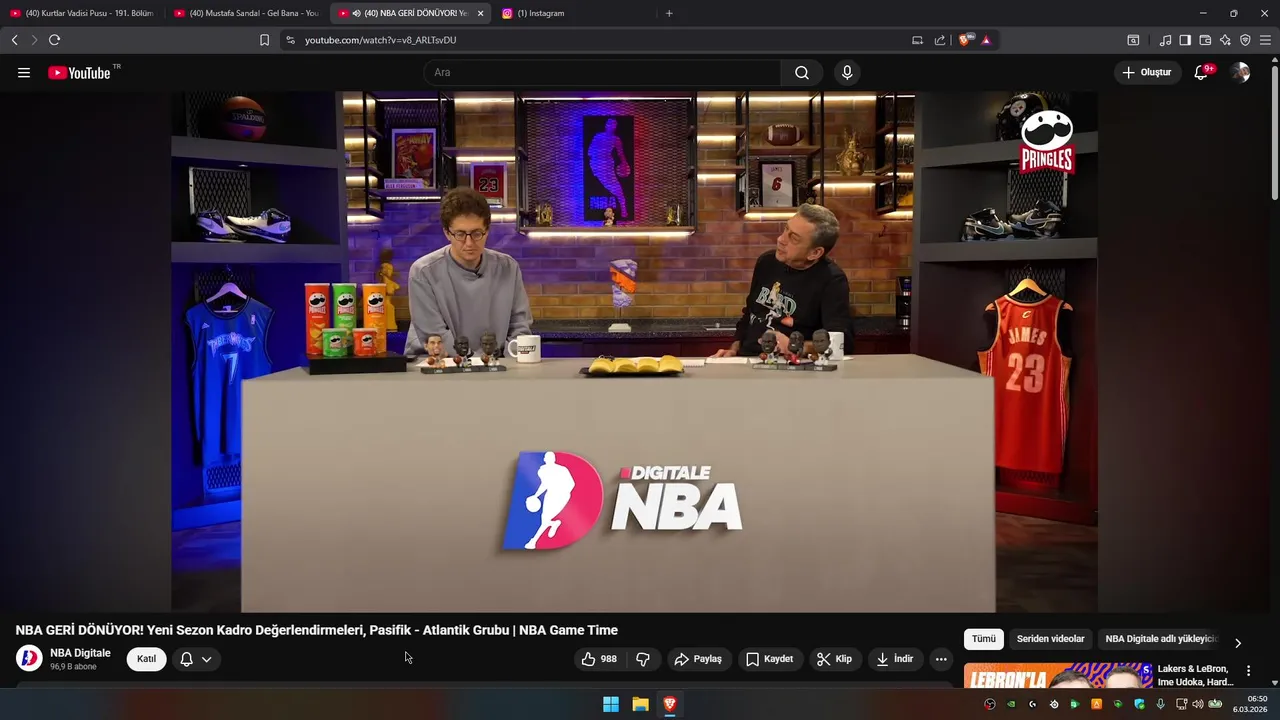Open the taskbar volume icon

(1198, 704)
